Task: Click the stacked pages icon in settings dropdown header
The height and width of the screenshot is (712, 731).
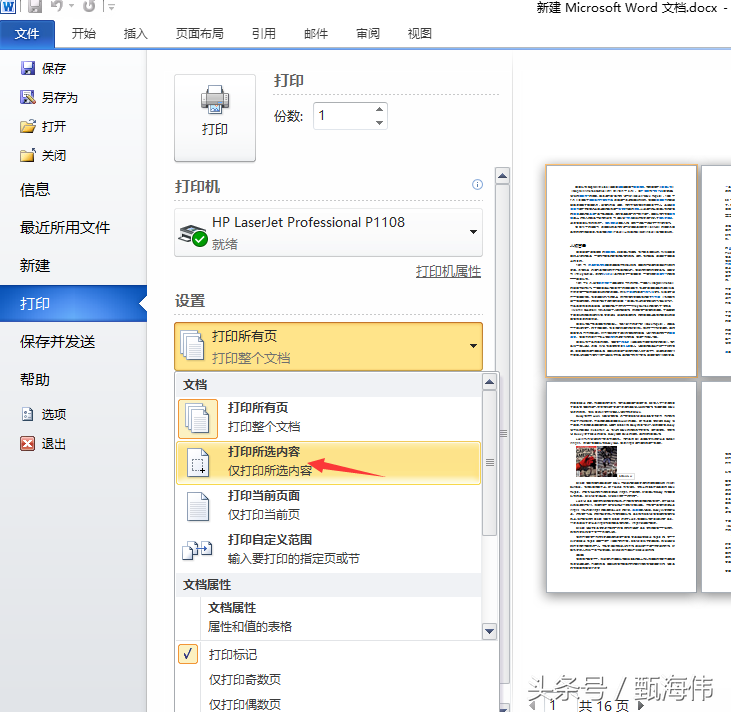Action: coord(193,346)
